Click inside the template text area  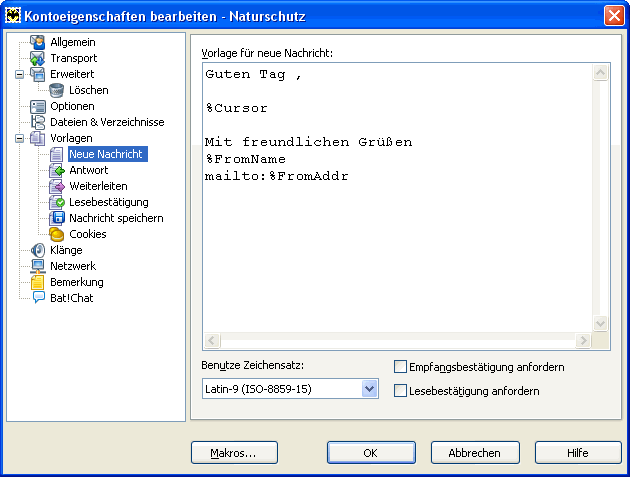pyautogui.click(x=400, y=240)
